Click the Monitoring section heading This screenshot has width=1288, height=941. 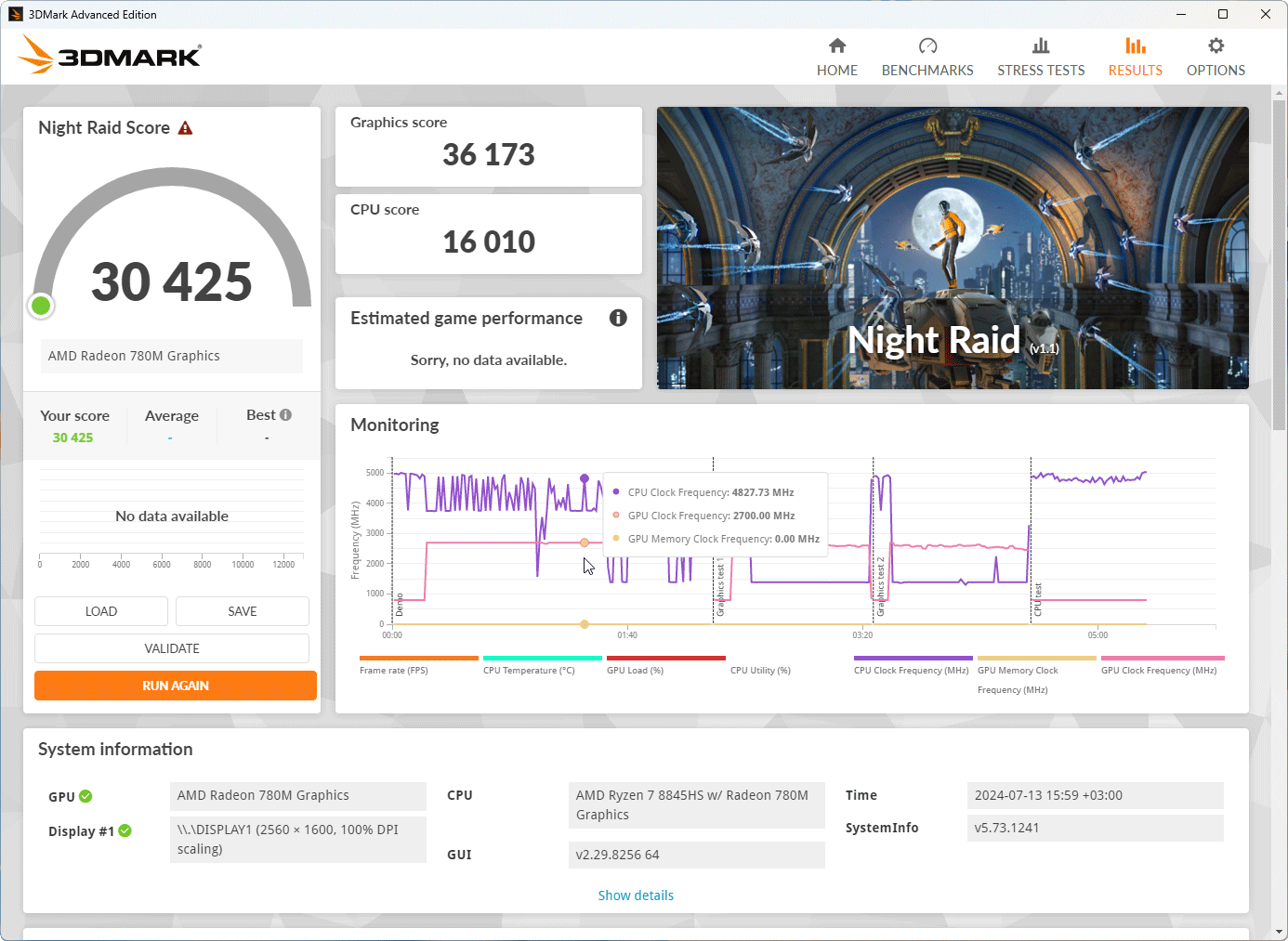395,425
